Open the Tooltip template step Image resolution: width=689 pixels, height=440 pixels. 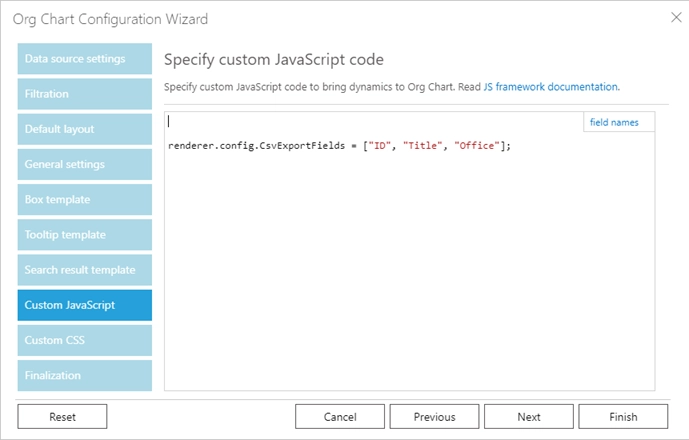[85, 234]
